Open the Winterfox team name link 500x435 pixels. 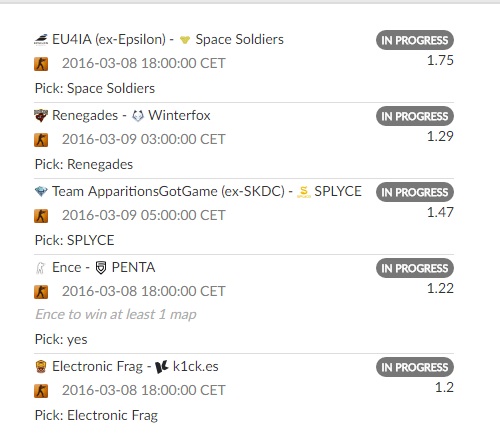pos(179,116)
